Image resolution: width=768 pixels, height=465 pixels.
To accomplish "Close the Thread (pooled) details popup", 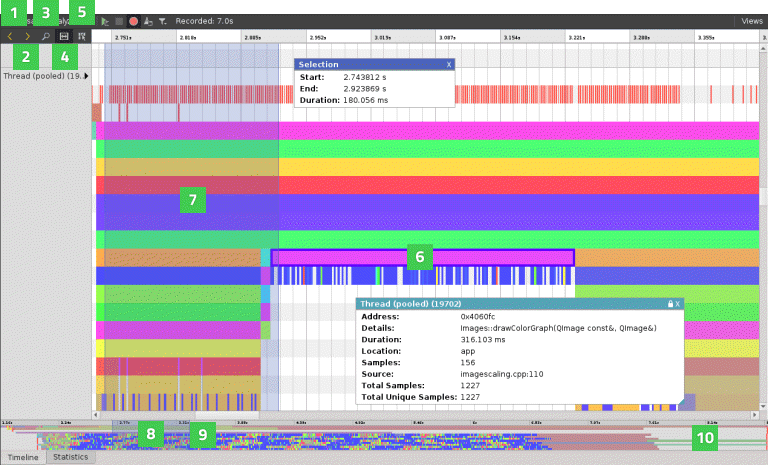I will click(678, 303).
